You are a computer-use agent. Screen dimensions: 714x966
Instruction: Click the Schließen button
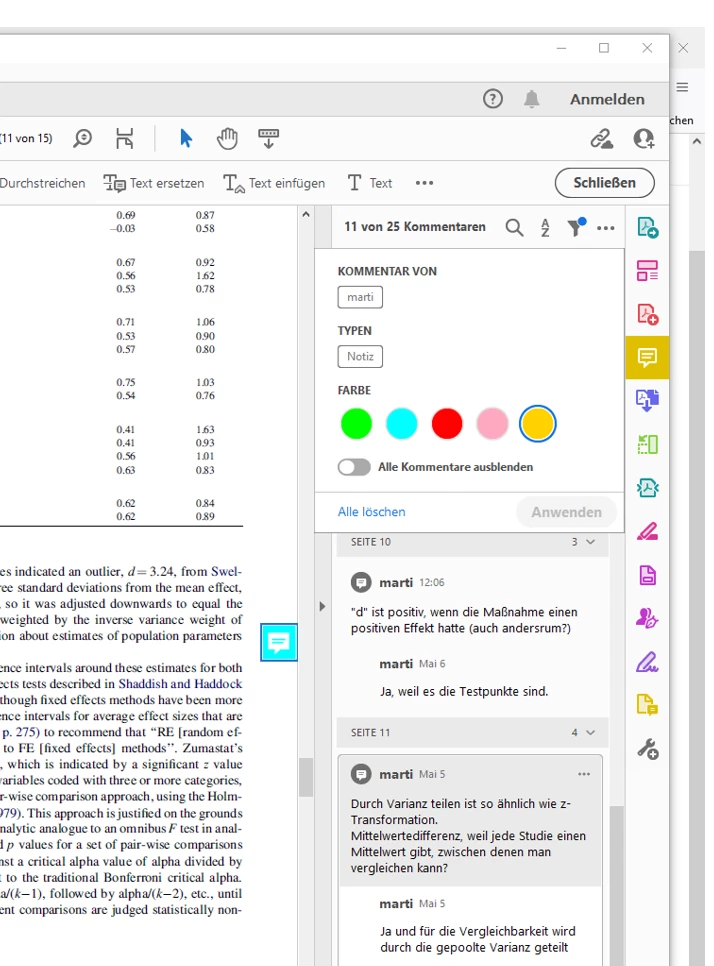[604, 183]
